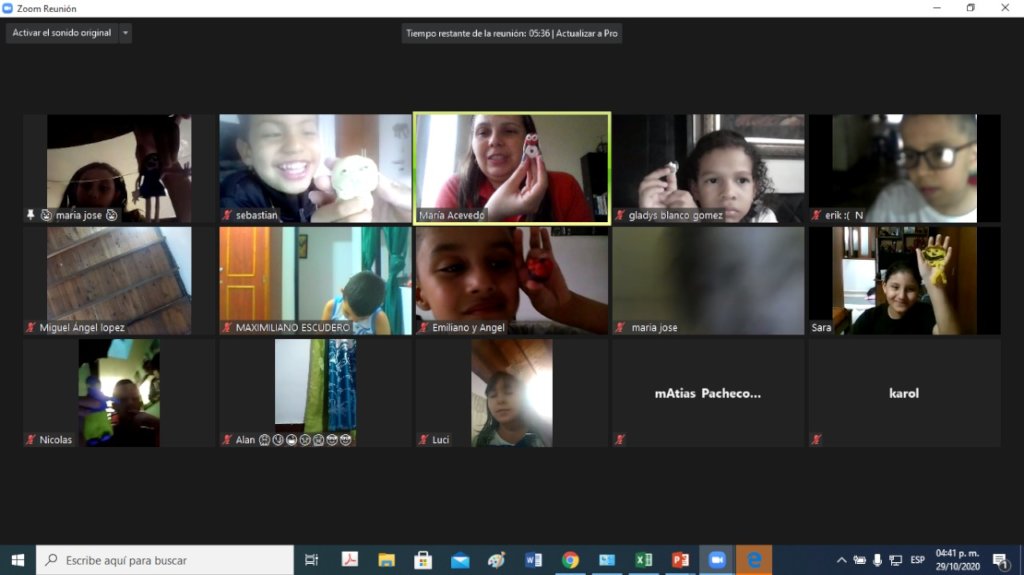The width and height of the screenshot is (1024, 575).
Task: Open dropdown arrow next to Activar el sonido original
Action: 125,33
